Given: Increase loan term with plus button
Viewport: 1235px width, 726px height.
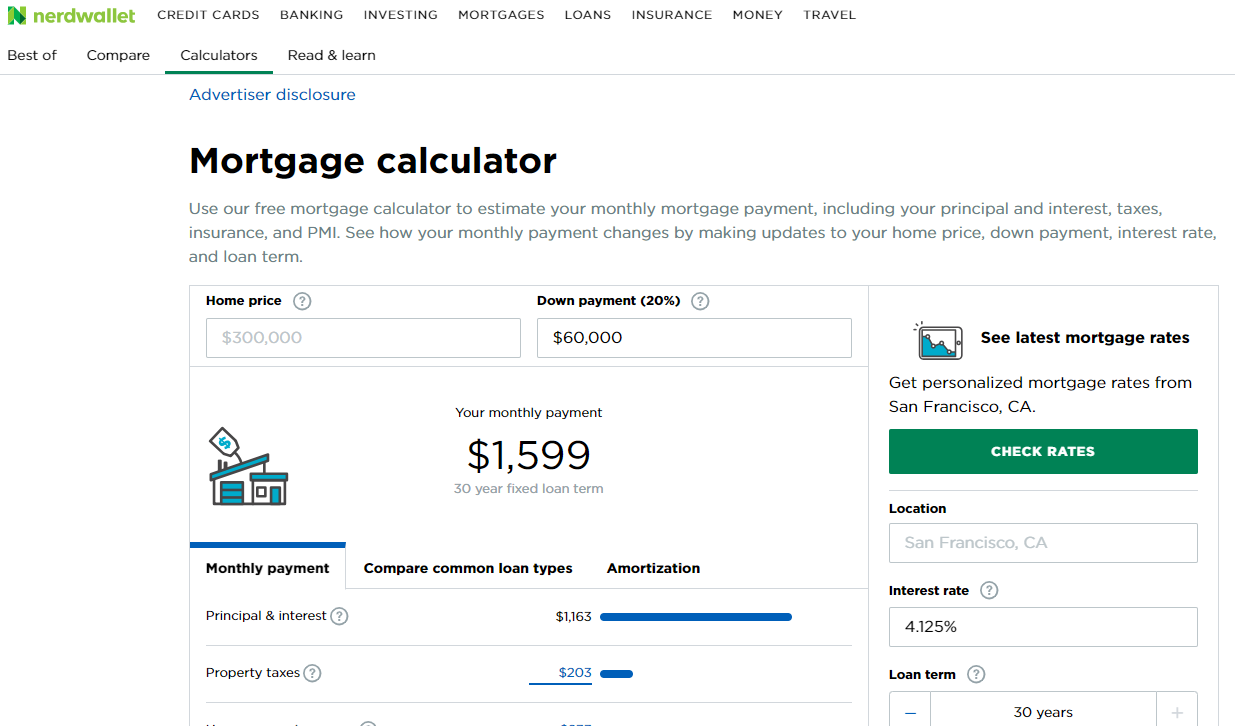Looking at the screenshot, I should 1177,712.
